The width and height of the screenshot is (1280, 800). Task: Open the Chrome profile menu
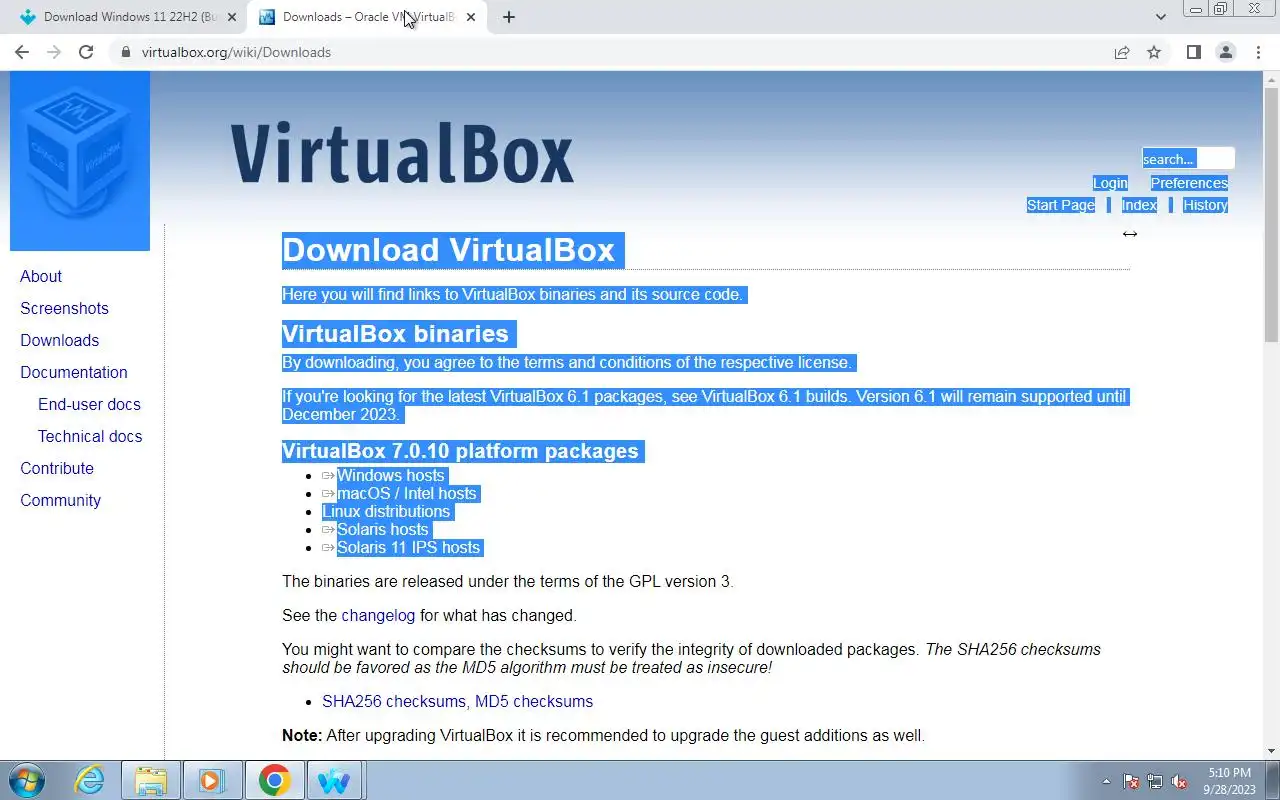[x=1225, y=52]
